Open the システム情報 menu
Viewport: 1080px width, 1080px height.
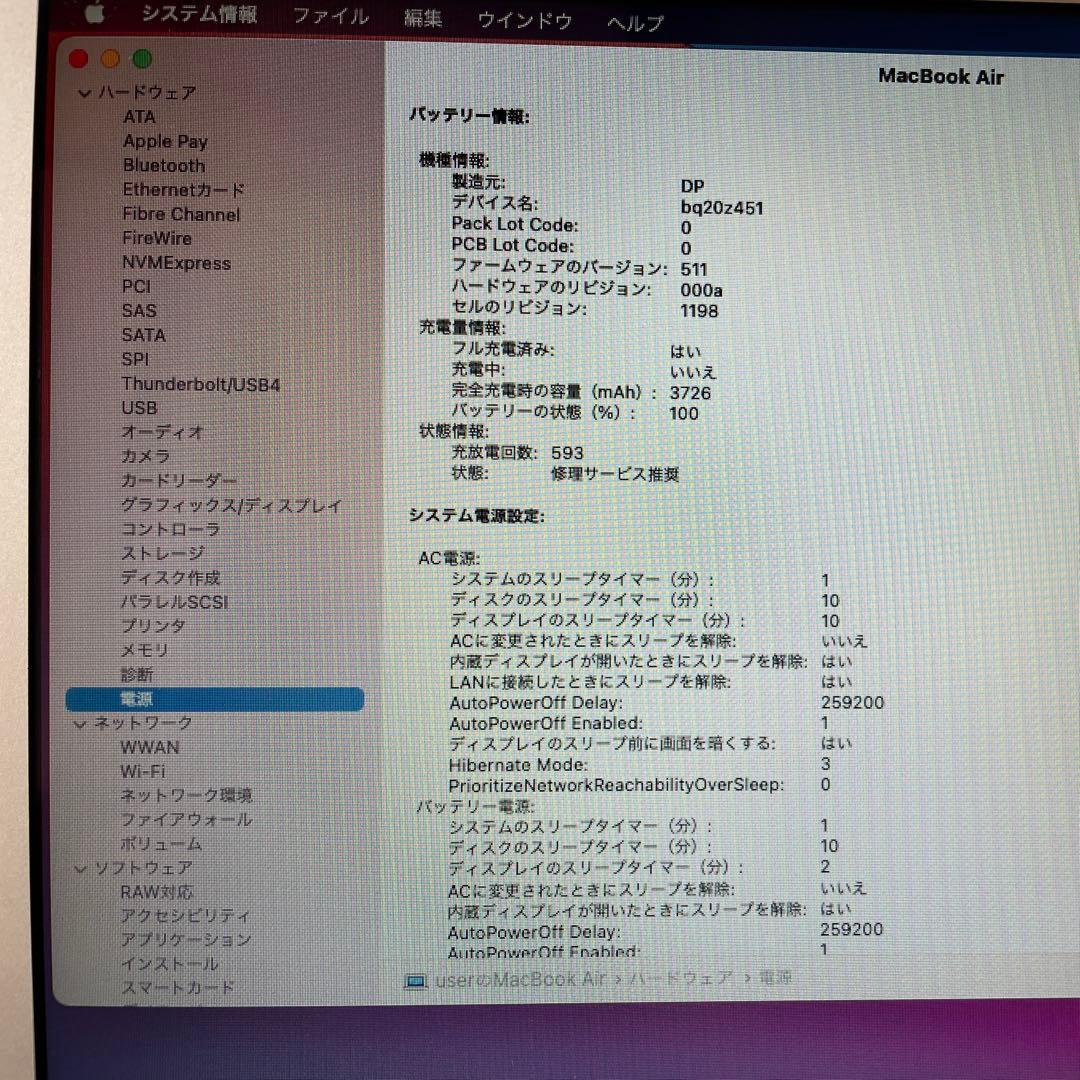[x=200, y=14]
